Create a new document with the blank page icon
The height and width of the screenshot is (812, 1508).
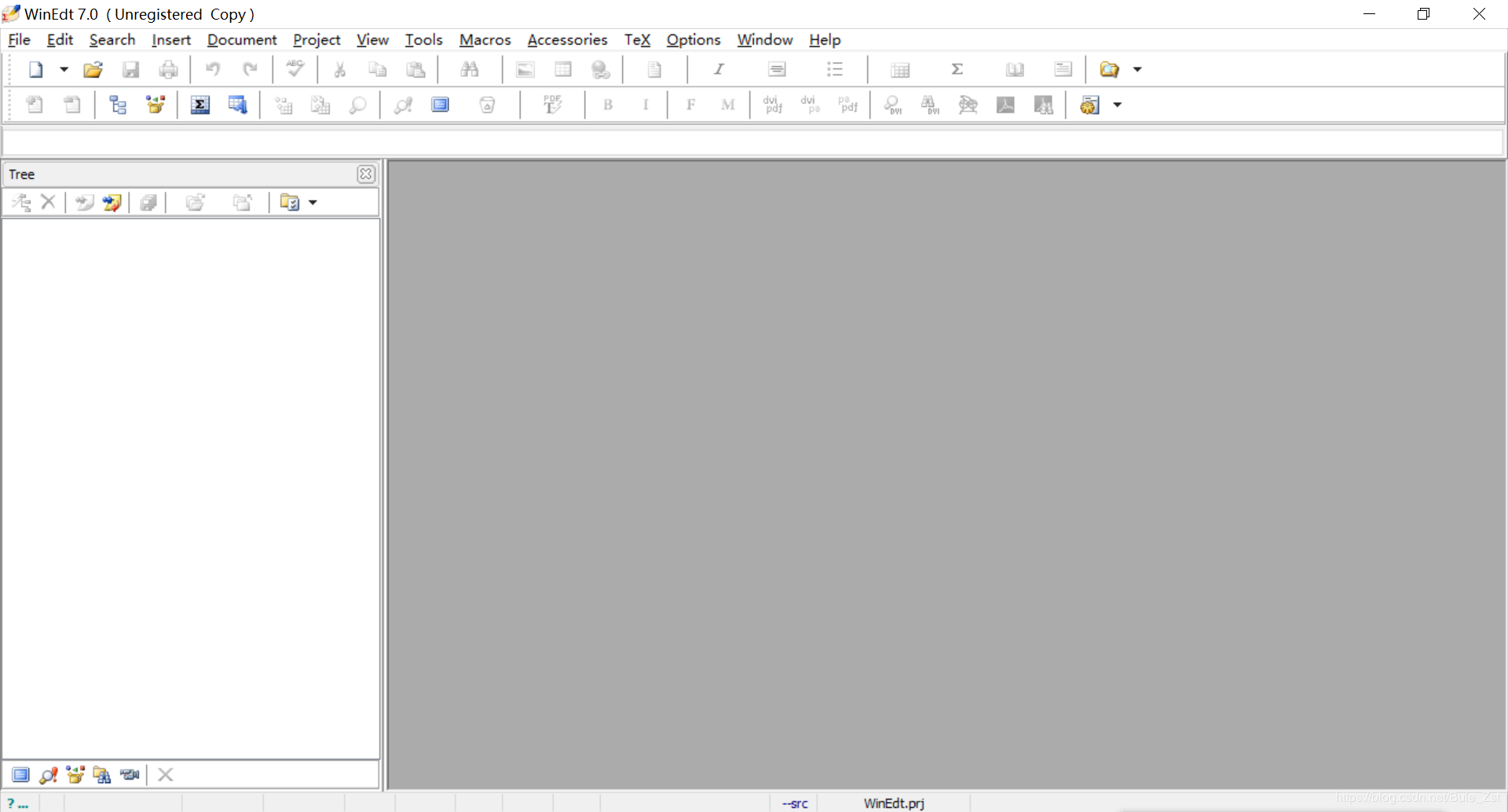click(36, 70)
